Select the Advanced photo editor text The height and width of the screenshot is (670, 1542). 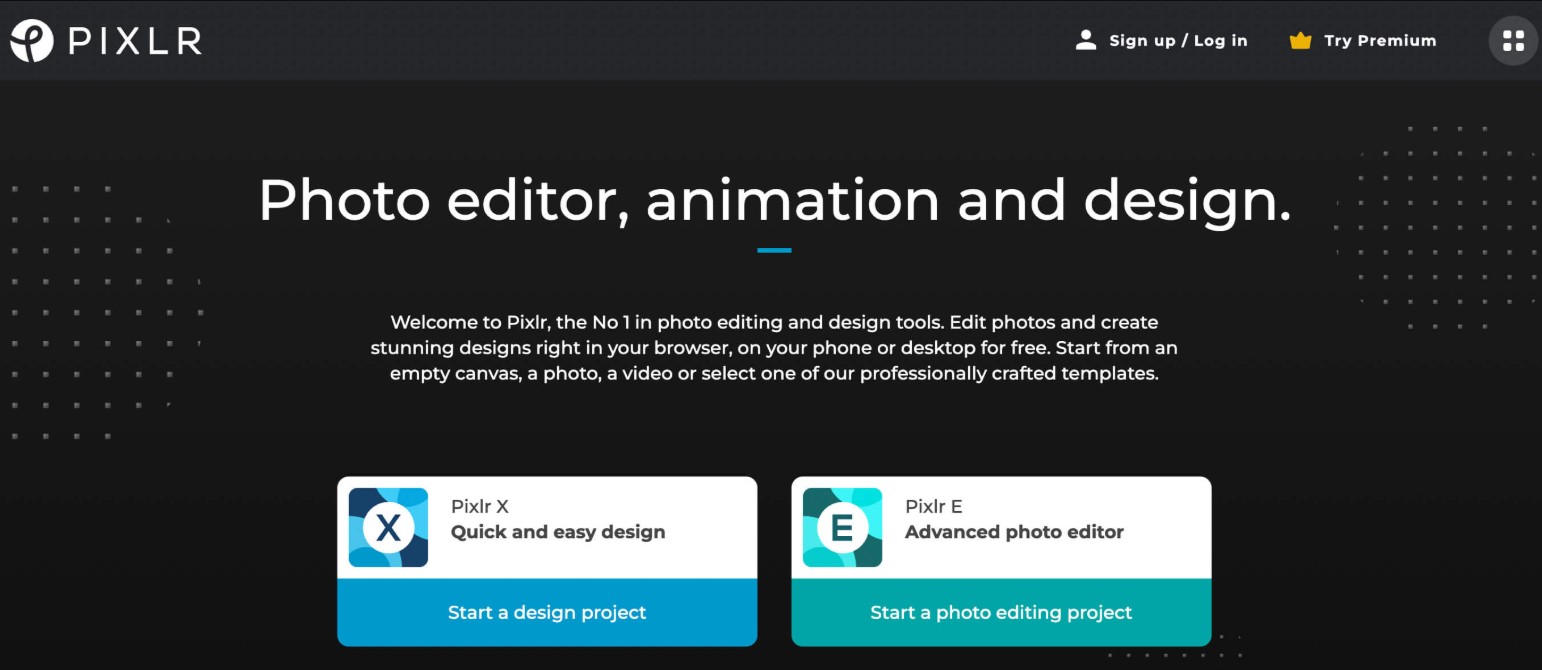coord(1013,532)
